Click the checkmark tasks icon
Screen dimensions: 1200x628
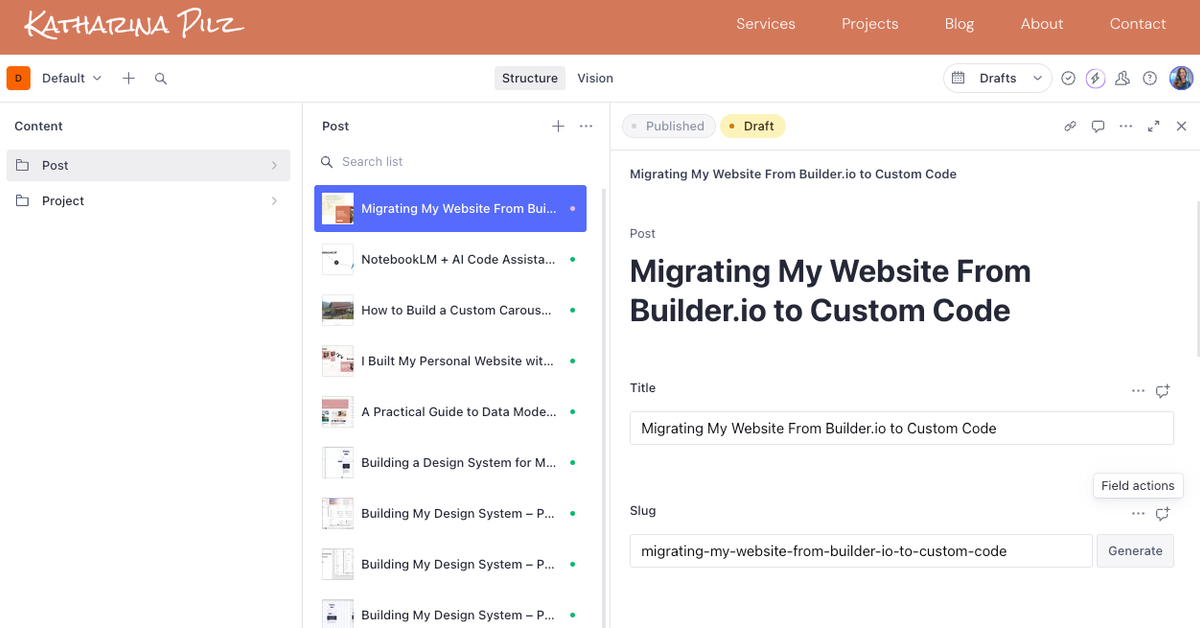1068,78
